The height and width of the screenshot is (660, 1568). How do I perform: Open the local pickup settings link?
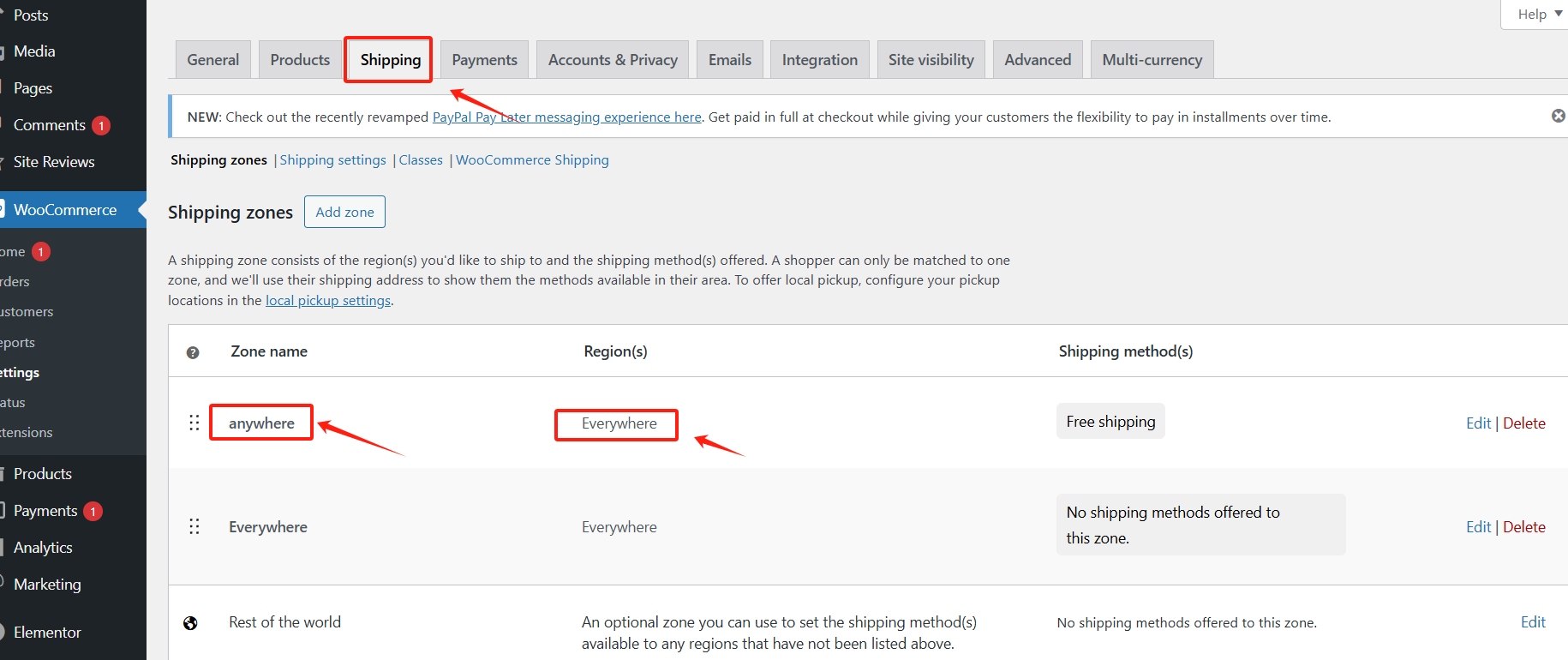(x=328, y=301)
